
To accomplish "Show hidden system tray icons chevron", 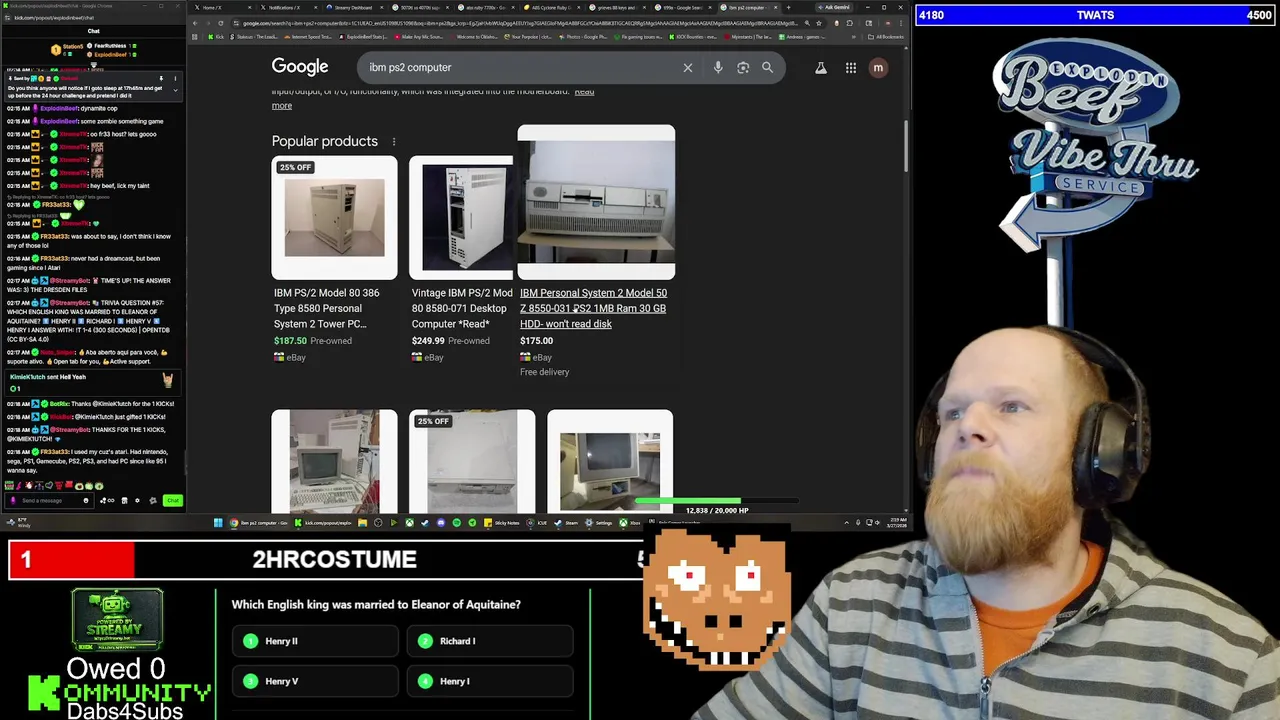I will coord(846,522).
